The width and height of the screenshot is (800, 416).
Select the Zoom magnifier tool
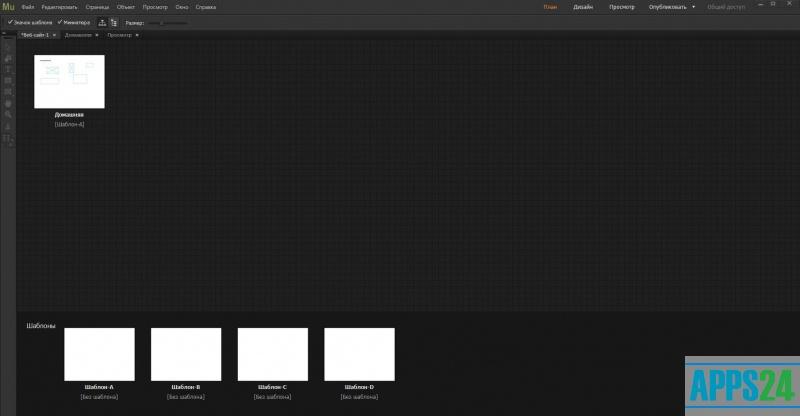pyautogui.click(x=8, y=114)
